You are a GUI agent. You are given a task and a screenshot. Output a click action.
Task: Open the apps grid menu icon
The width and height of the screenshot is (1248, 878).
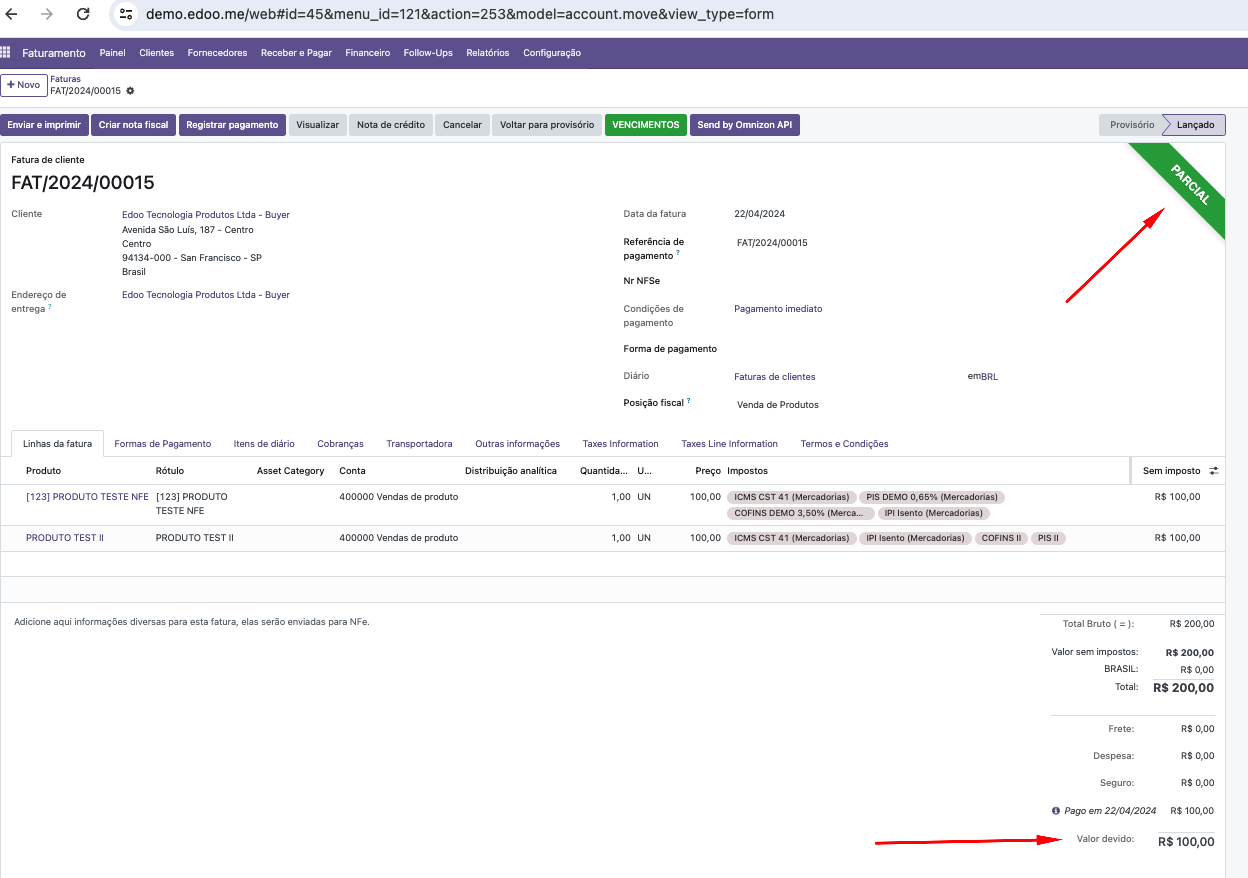pyautogui.click(x=6, y=53)
